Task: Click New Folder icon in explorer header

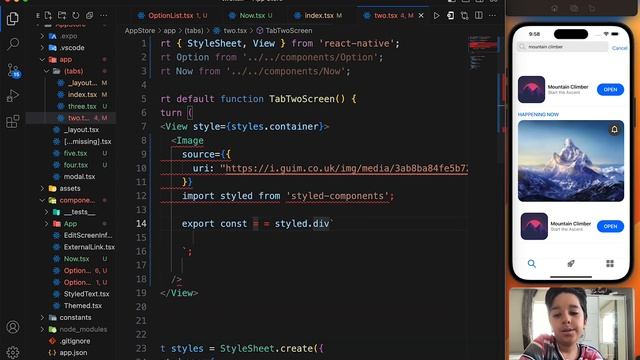Action: coord(62,16)
